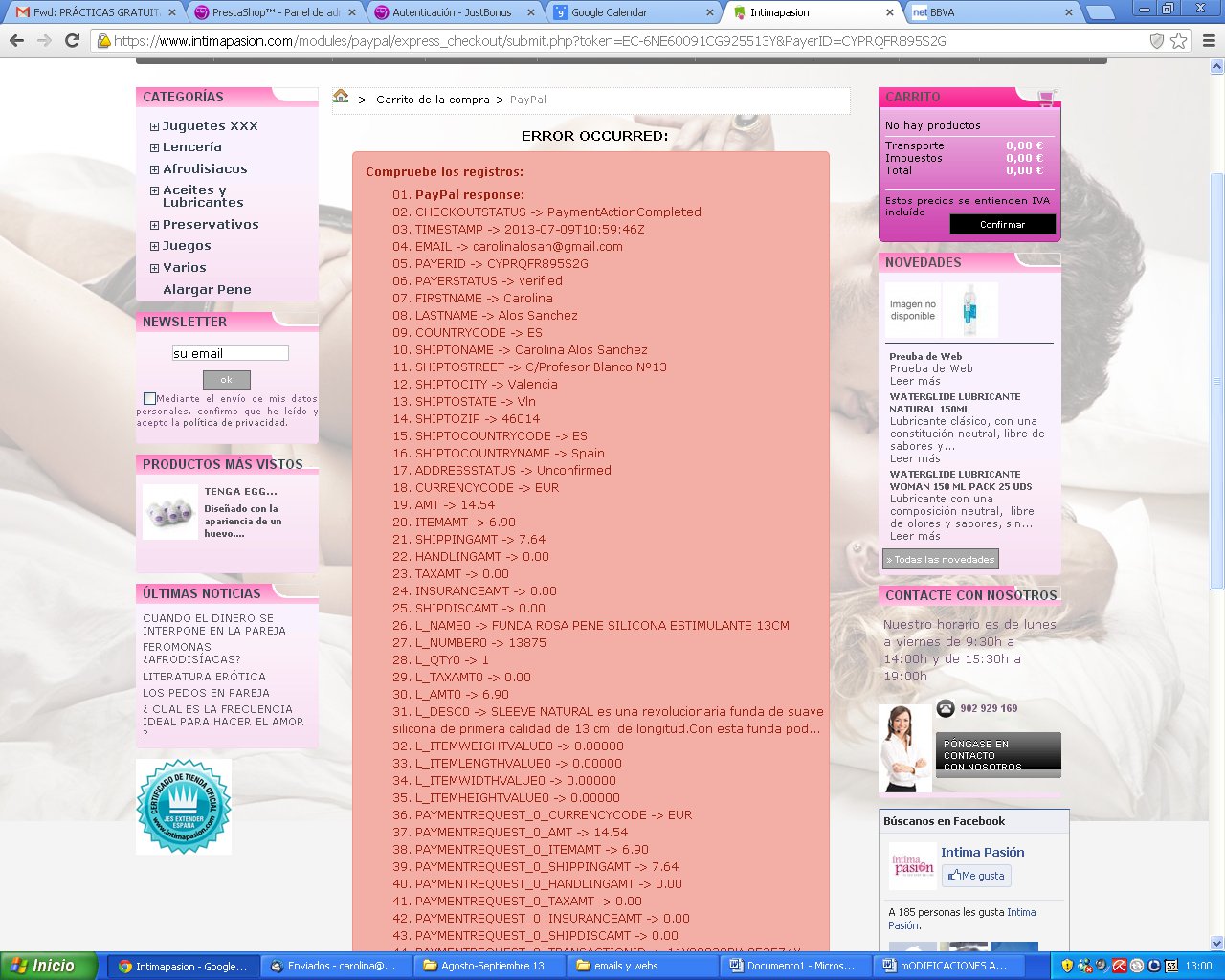Viewport: 1225px width, 980px height.
Task: Click the official store certificate badge
Action: [184, 807]
